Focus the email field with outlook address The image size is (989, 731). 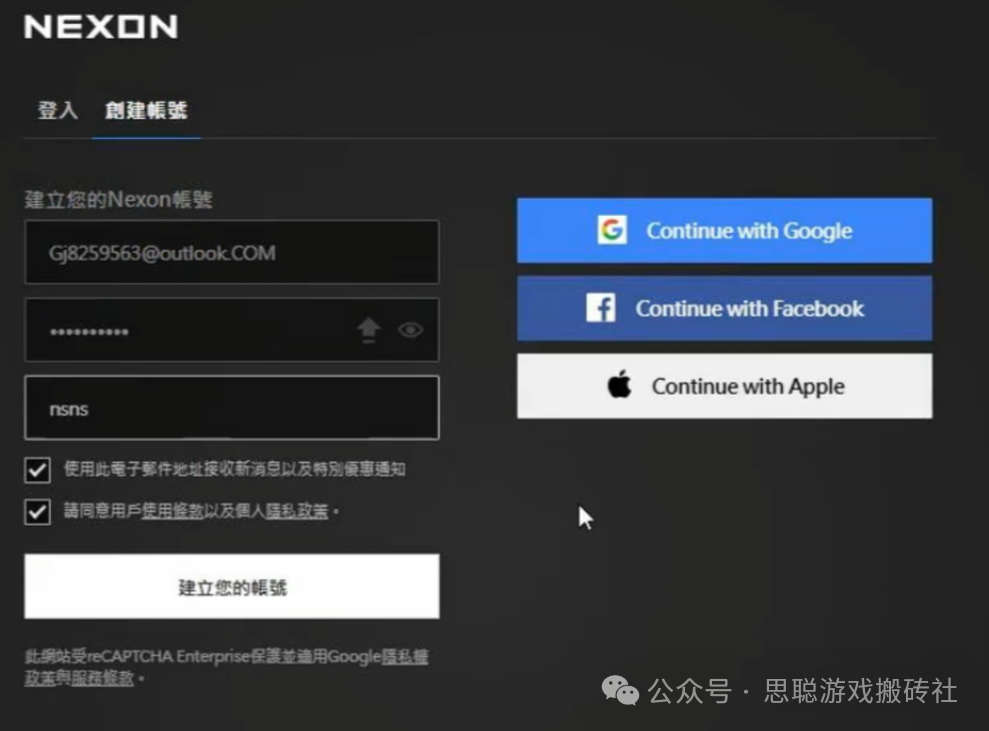pos(231,252)
